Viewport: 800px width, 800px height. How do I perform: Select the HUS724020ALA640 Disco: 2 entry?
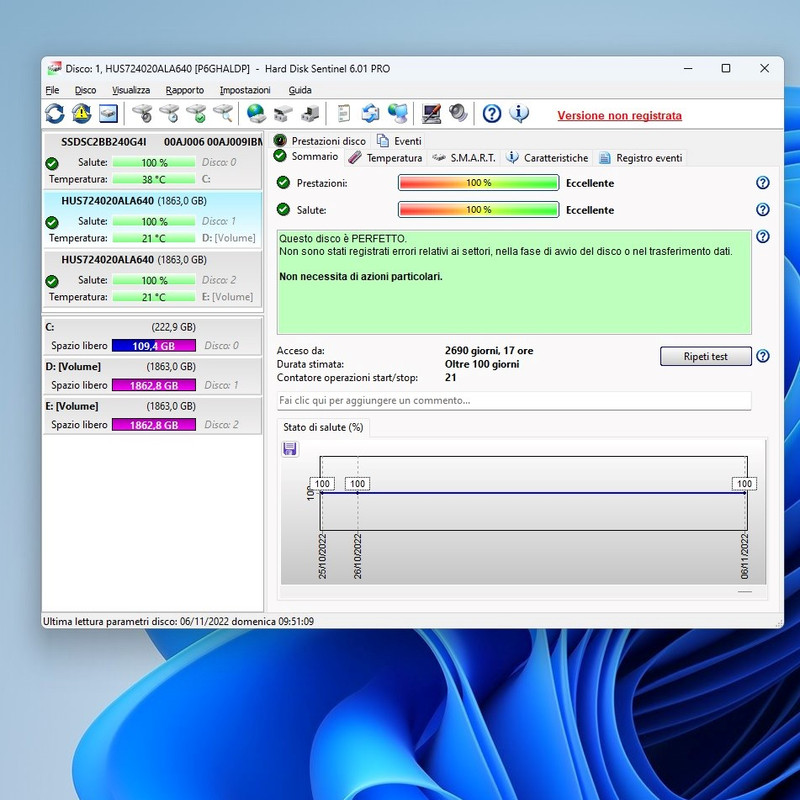(x=152, y=279)
